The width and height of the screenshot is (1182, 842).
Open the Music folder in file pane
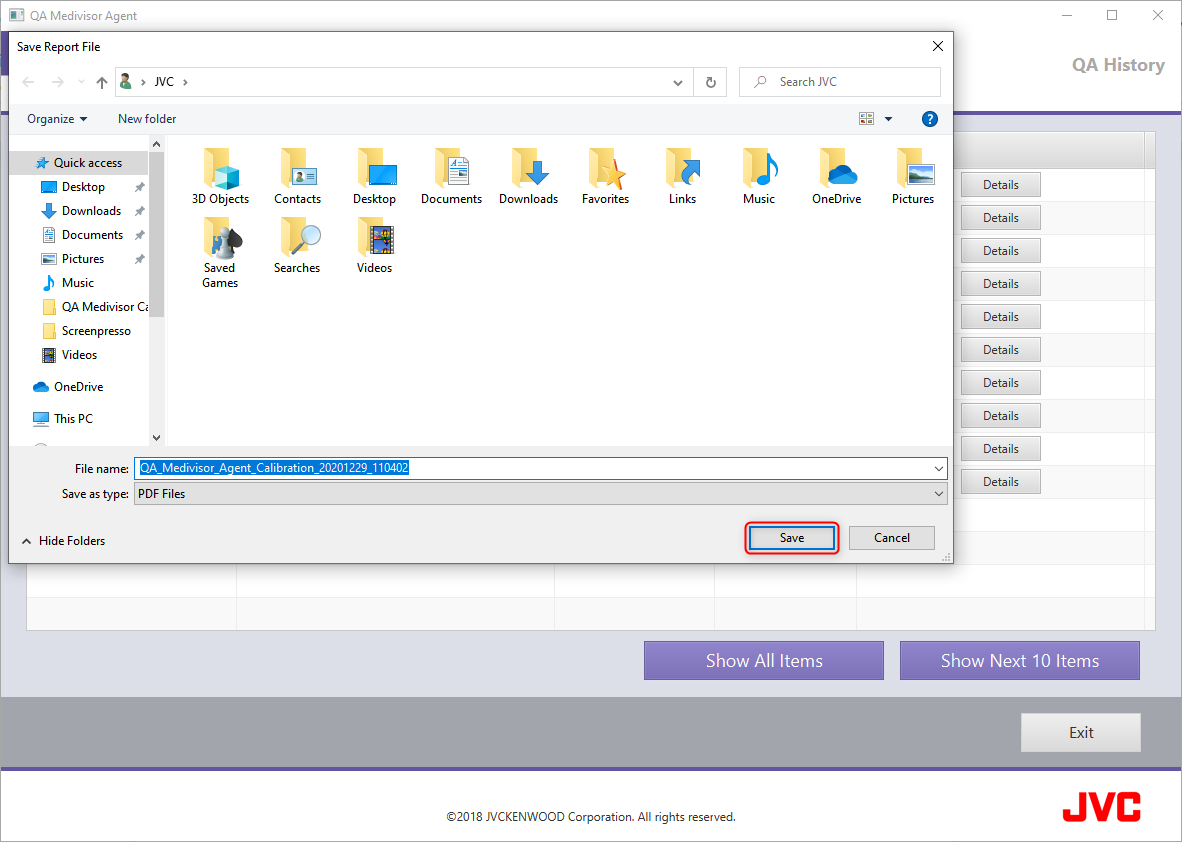pyautogui.click(x=759, y=176)
